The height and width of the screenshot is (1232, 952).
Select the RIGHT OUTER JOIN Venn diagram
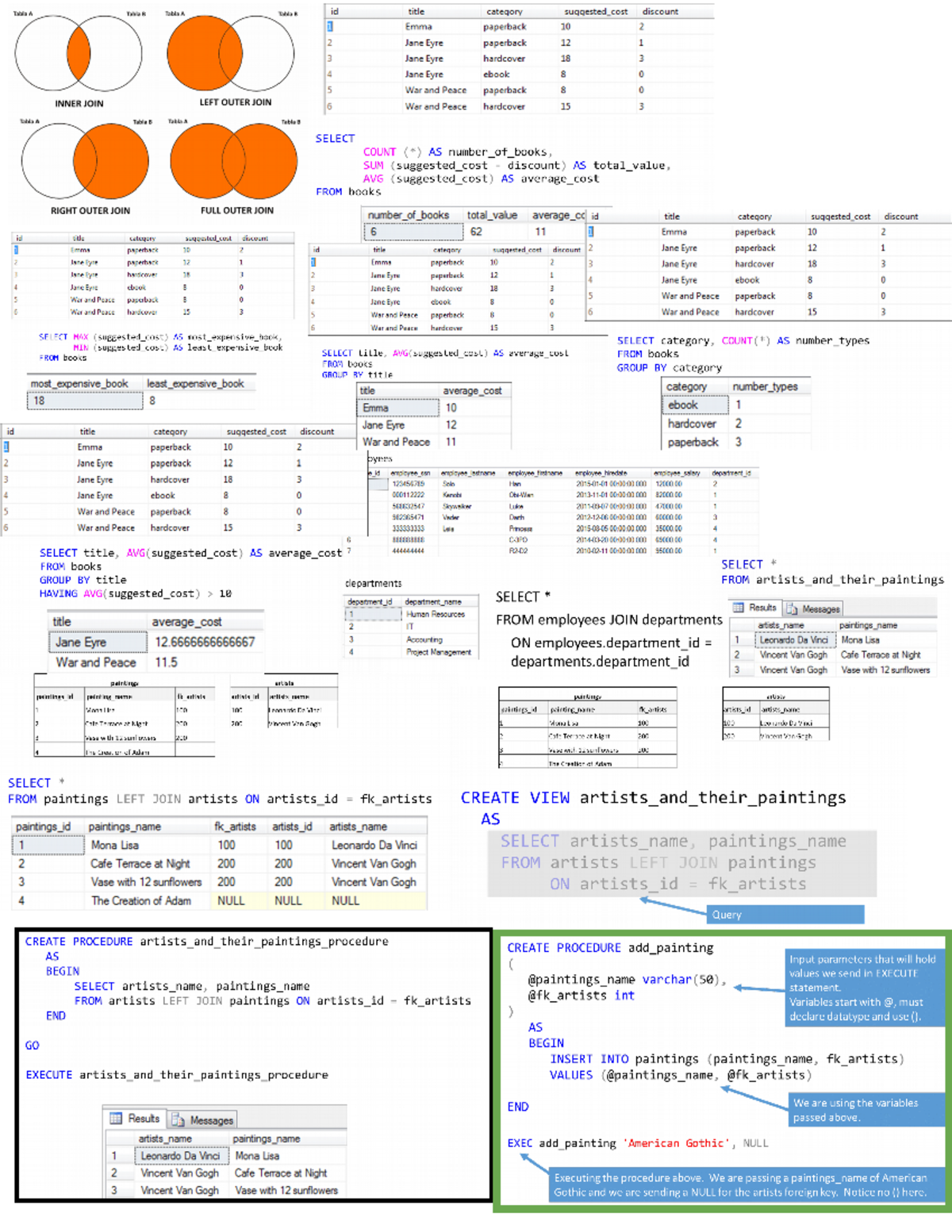(83, 160)
